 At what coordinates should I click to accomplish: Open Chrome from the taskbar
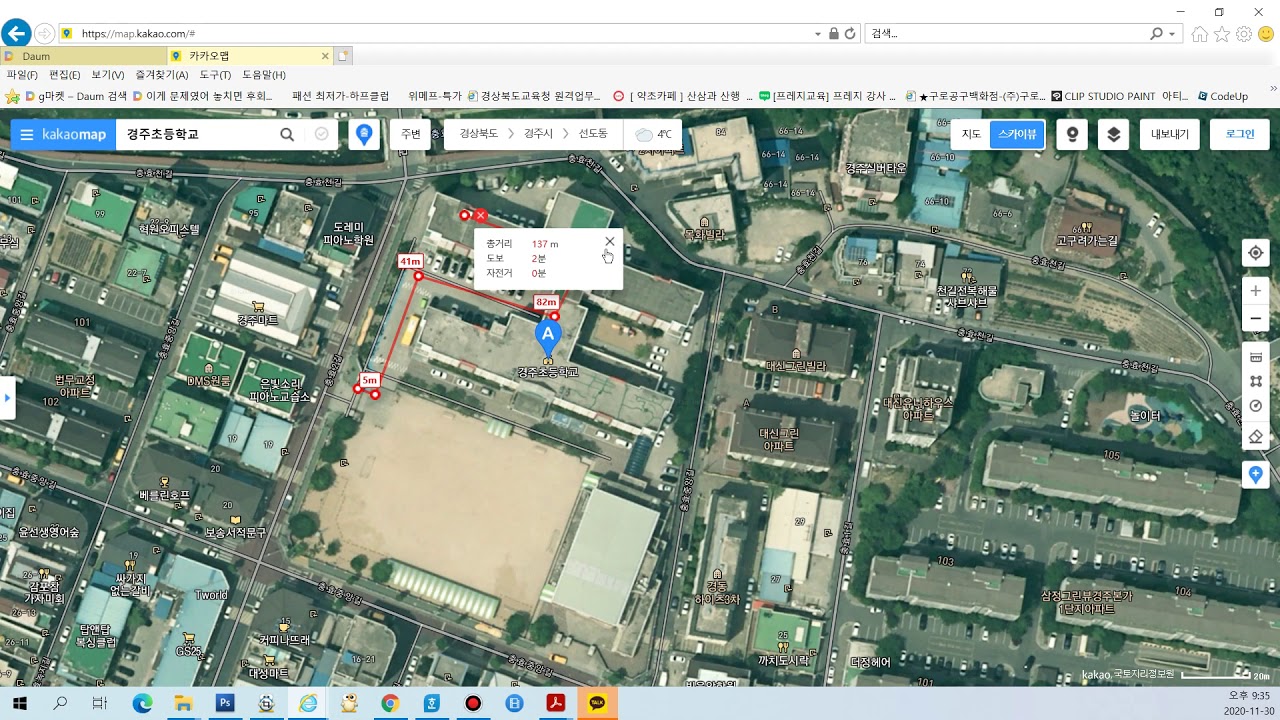click(390, 703)
